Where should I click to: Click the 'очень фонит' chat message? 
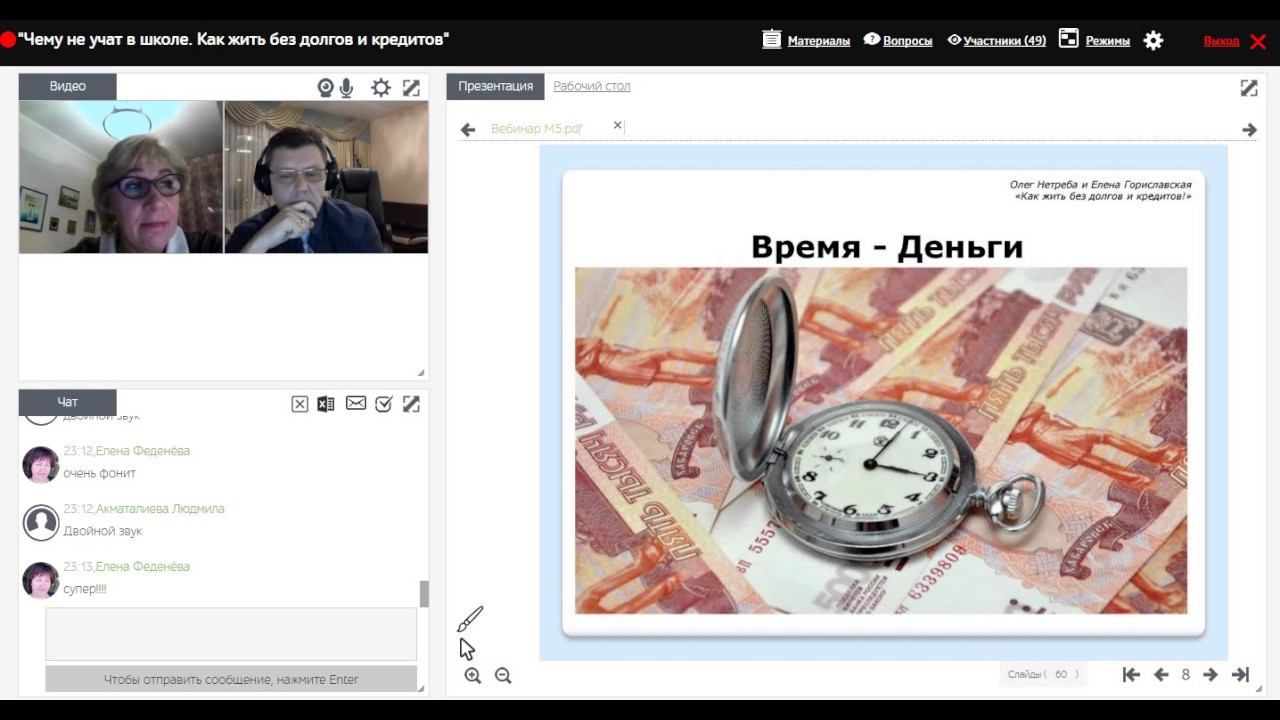100,473
